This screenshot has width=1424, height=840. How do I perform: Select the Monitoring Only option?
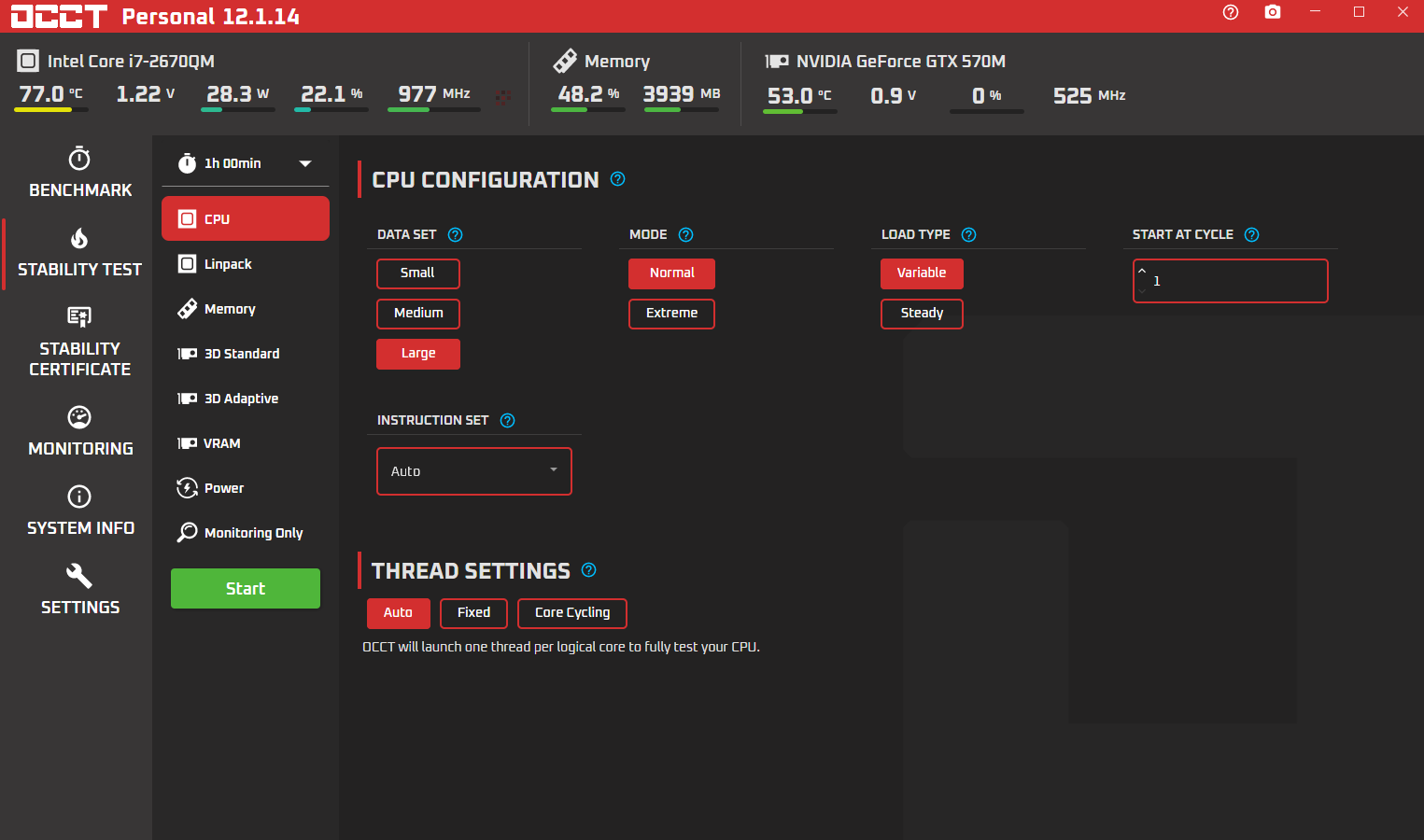pyautogui.click(x=246, y=533)
